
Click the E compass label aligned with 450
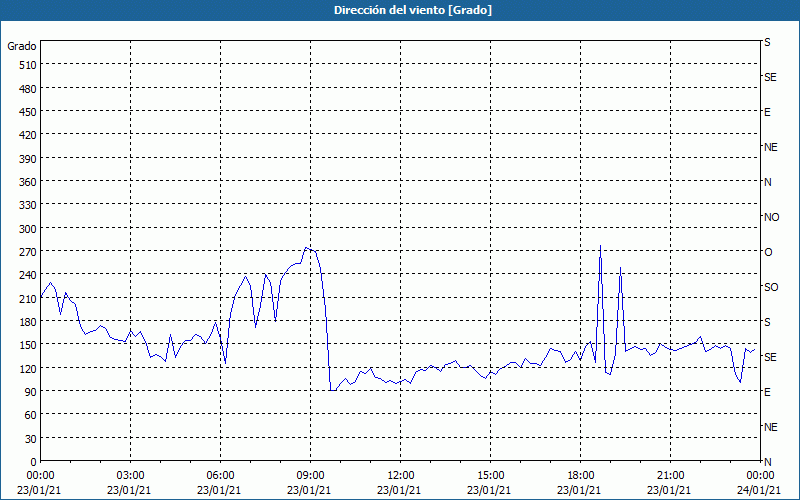(767, 112)
